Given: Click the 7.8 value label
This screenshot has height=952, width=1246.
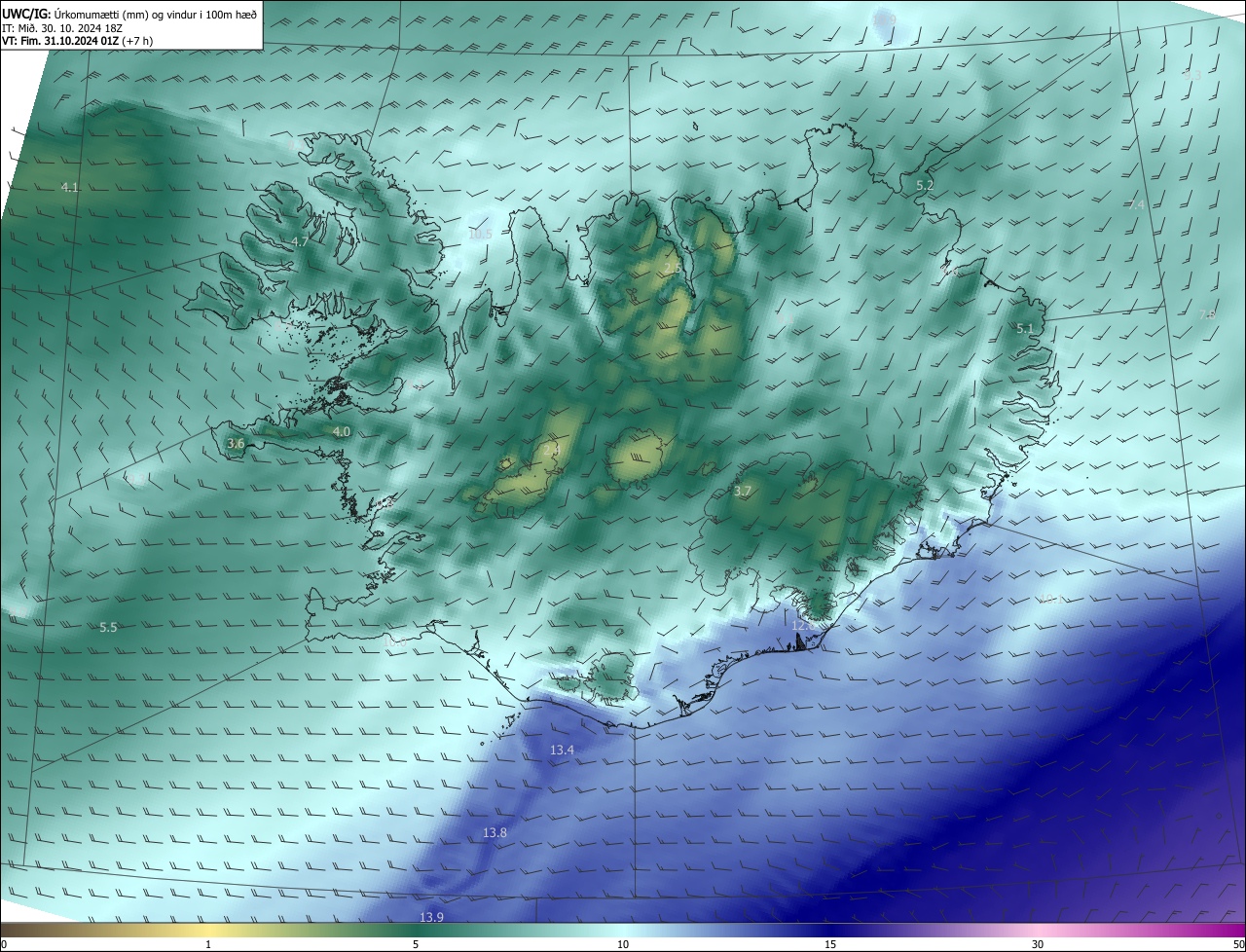Looking at the screenshot, I should pyautogui.click(x=1207, y=314).
